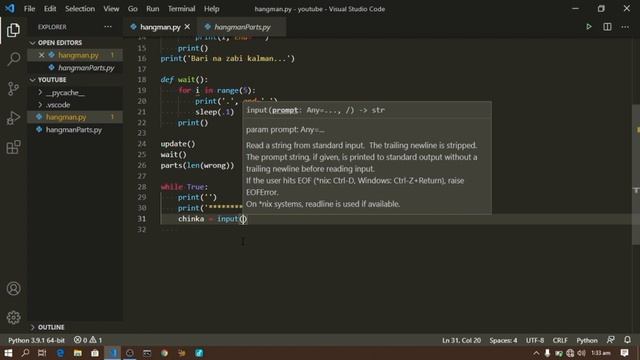Change end of line sequence CRLF
The width and height of the screenshot is (640, 360).
(x=560, y=340)
